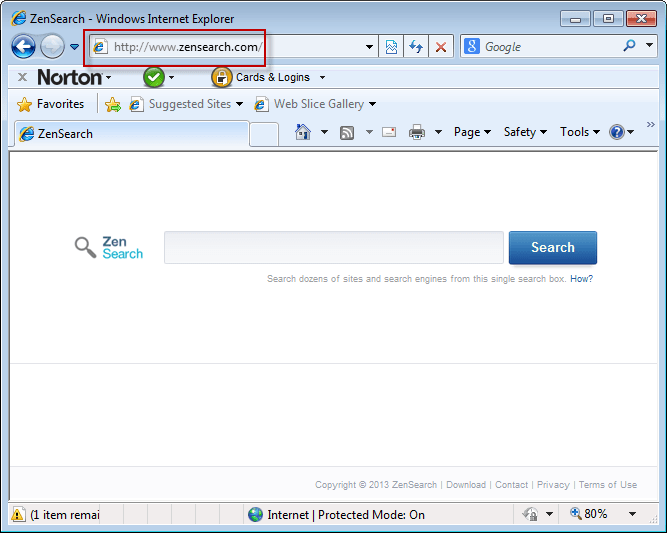Open Suggested Sites in the favorites bar

[x=186, y=104]
